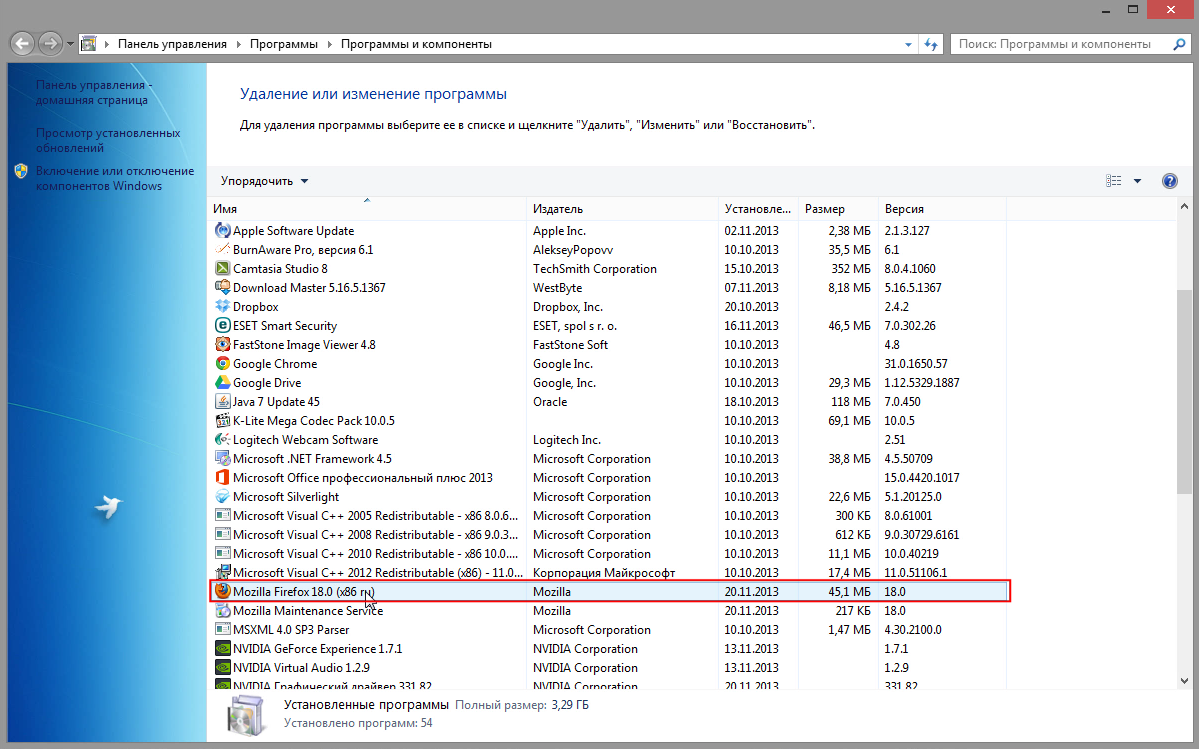Image resolution: width=1199 pixels, height=749 pixels.
Task: Click the Google Chrome icon
Action: (x=223, y=364)
